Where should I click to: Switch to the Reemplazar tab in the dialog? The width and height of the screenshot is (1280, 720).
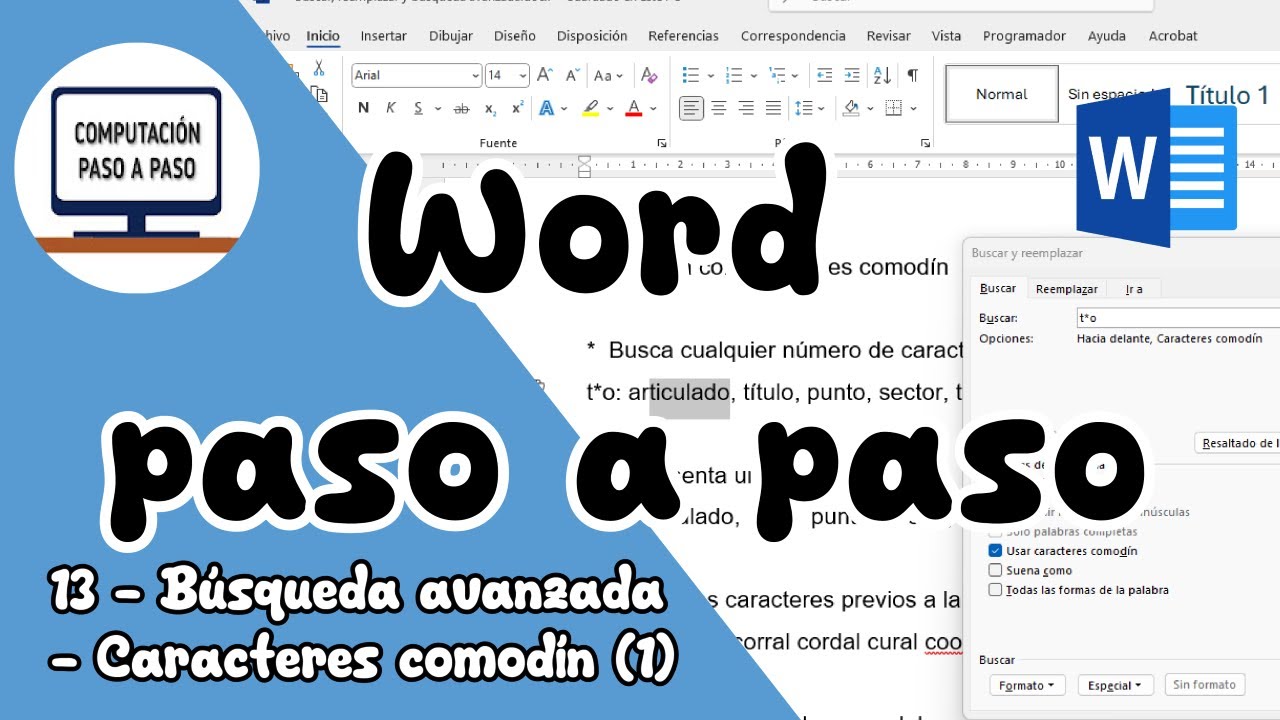click(x=1066, y=289)
